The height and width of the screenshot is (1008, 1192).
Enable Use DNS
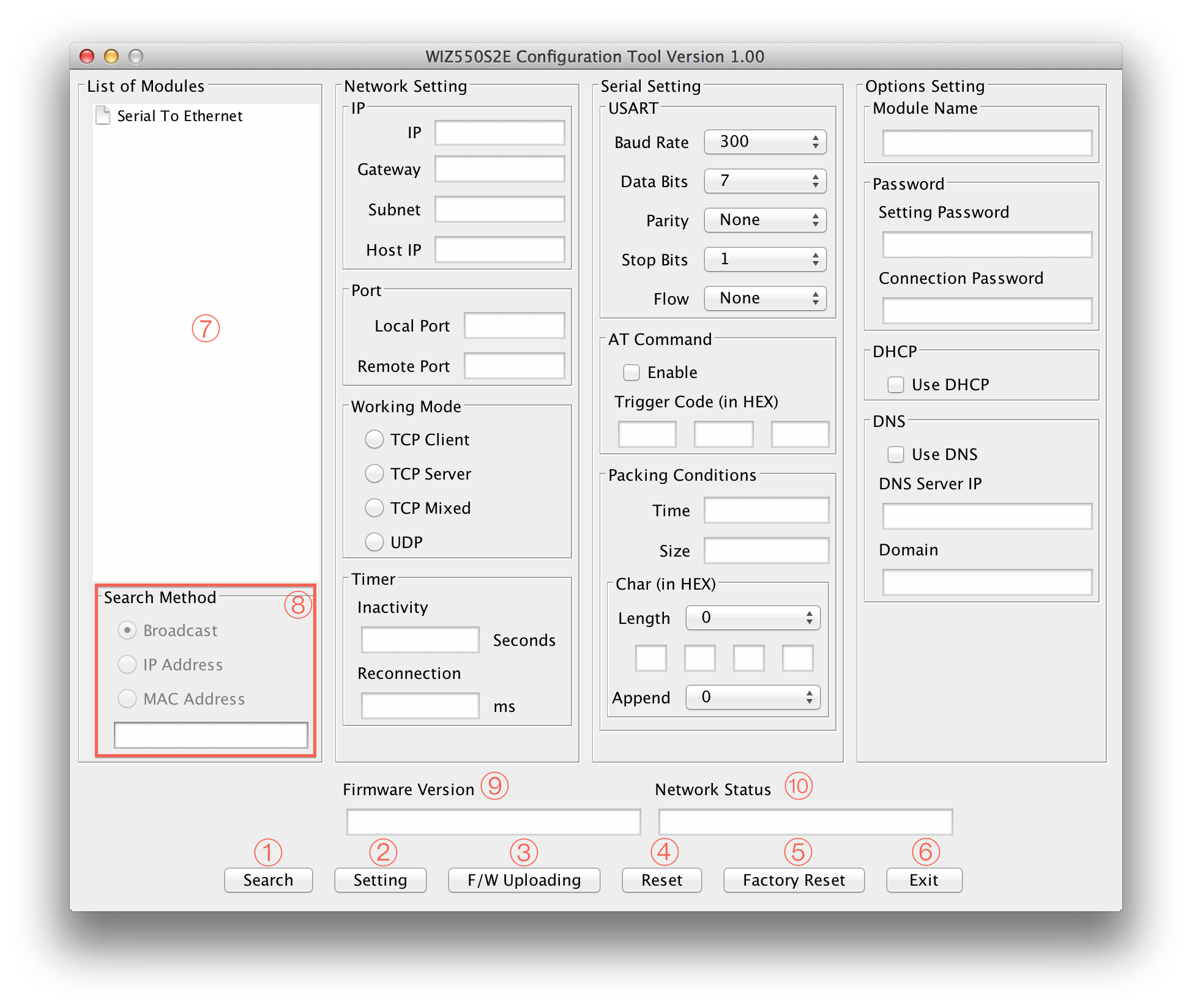[896, 454]
